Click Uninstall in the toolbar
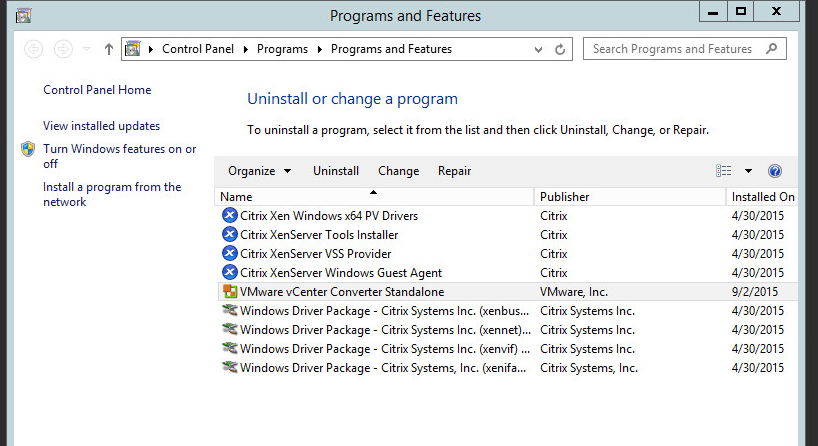The width and height of the screenshot is (818, 446). point(336,171)
